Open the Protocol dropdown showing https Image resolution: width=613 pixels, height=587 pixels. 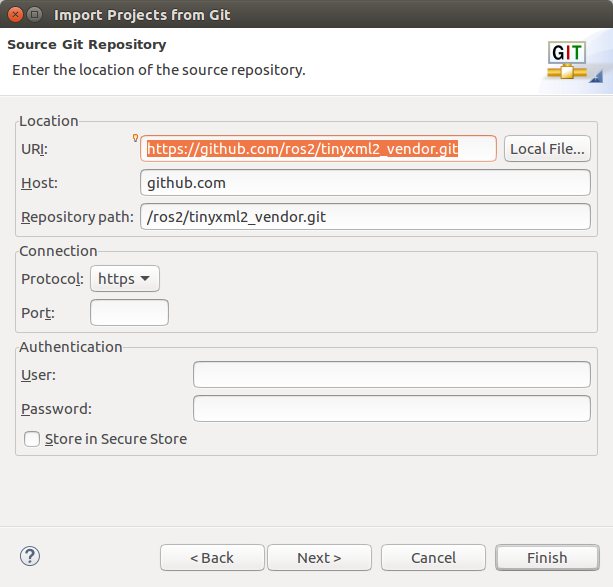pyautogui.click(x=124, y=279)
